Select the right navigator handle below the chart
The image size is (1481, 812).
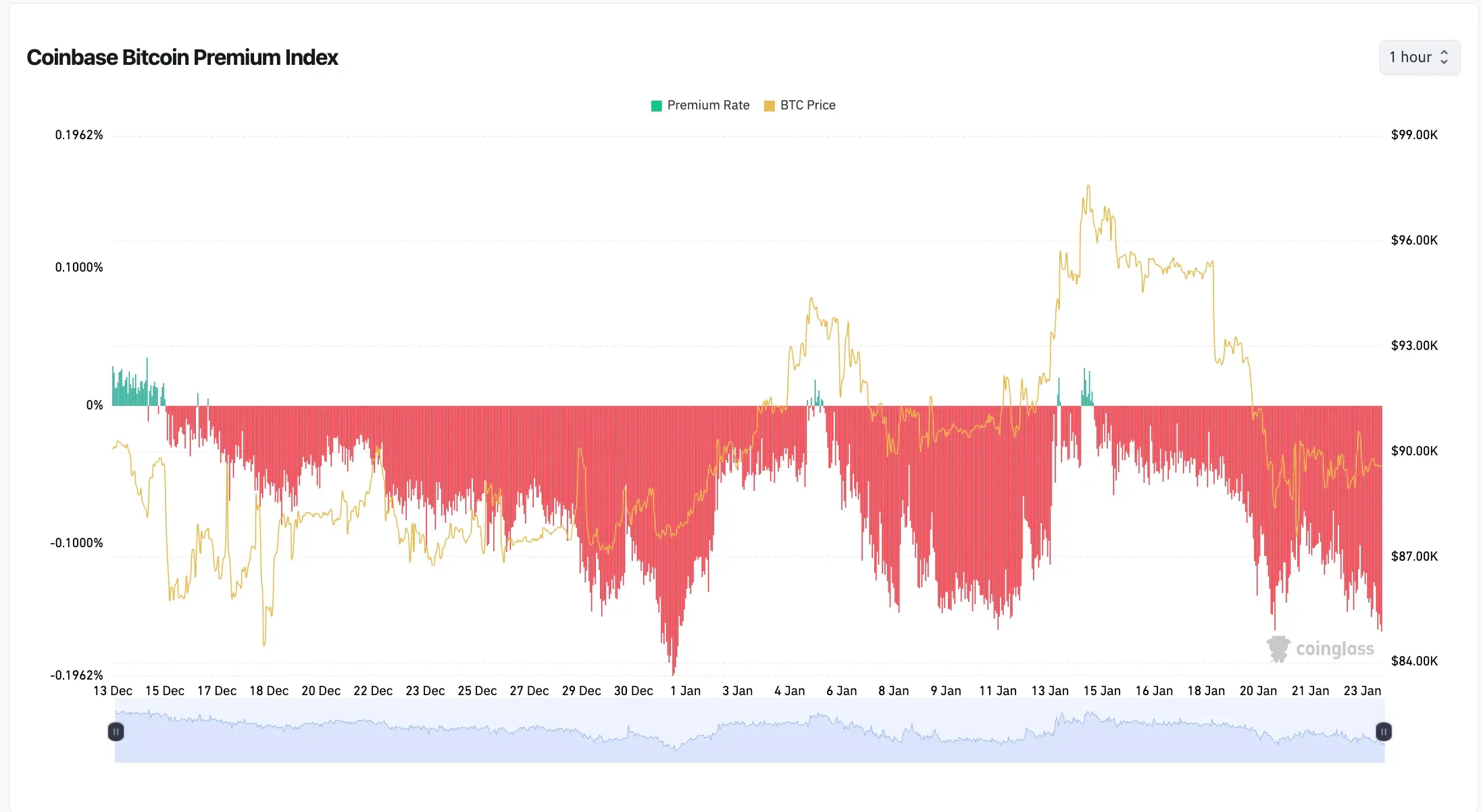[1383, 732]
